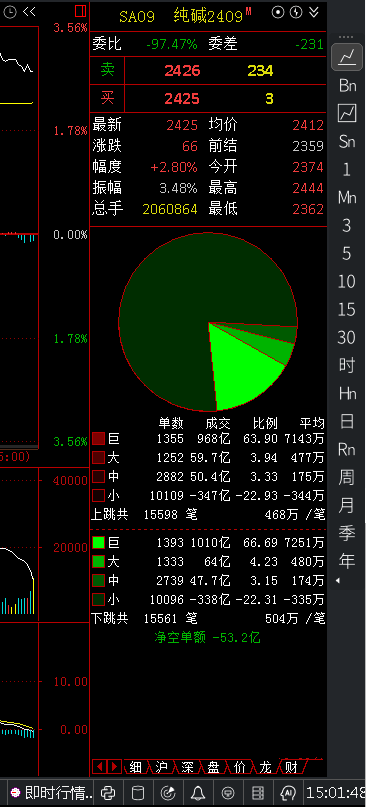Collapse period sidebar with small left triangle
366x807 pixels.
tap(338, 581)
